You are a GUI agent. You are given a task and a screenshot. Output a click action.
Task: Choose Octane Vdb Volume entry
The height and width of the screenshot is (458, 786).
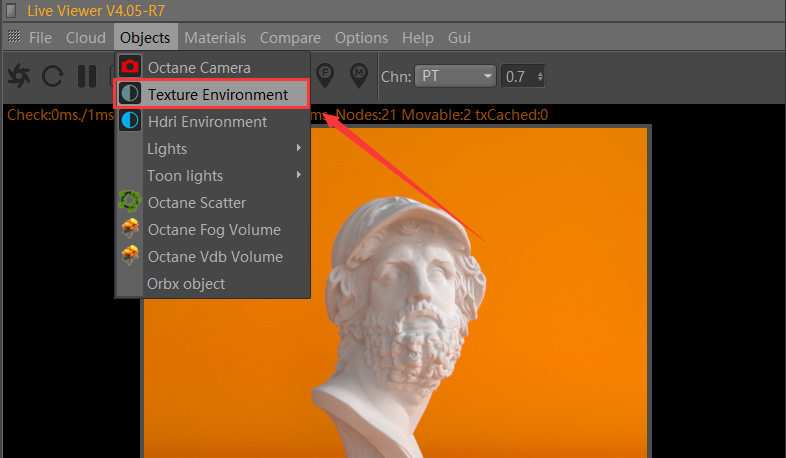213,257
